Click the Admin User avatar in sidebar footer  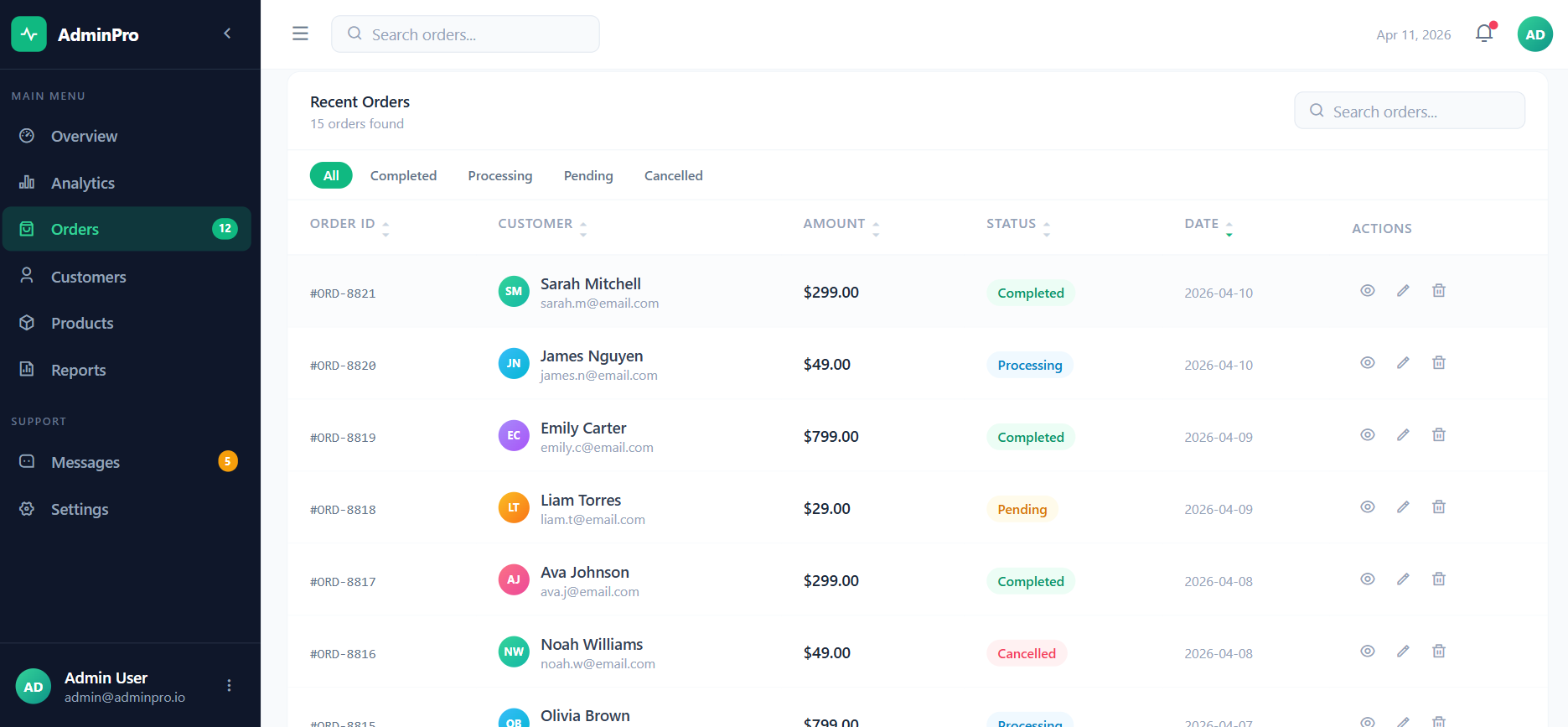(x=34, y=687)
